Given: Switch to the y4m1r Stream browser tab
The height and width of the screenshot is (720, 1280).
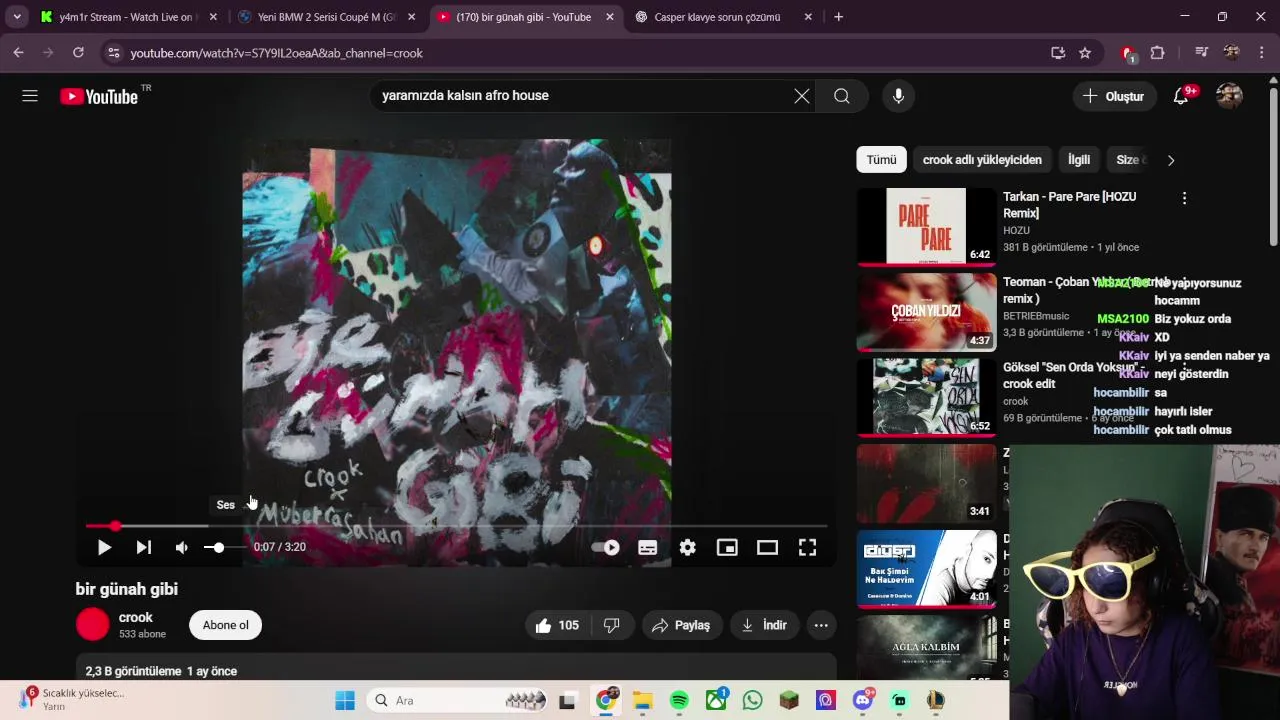Looking at the screenshot, I should (x=127, y=17).
